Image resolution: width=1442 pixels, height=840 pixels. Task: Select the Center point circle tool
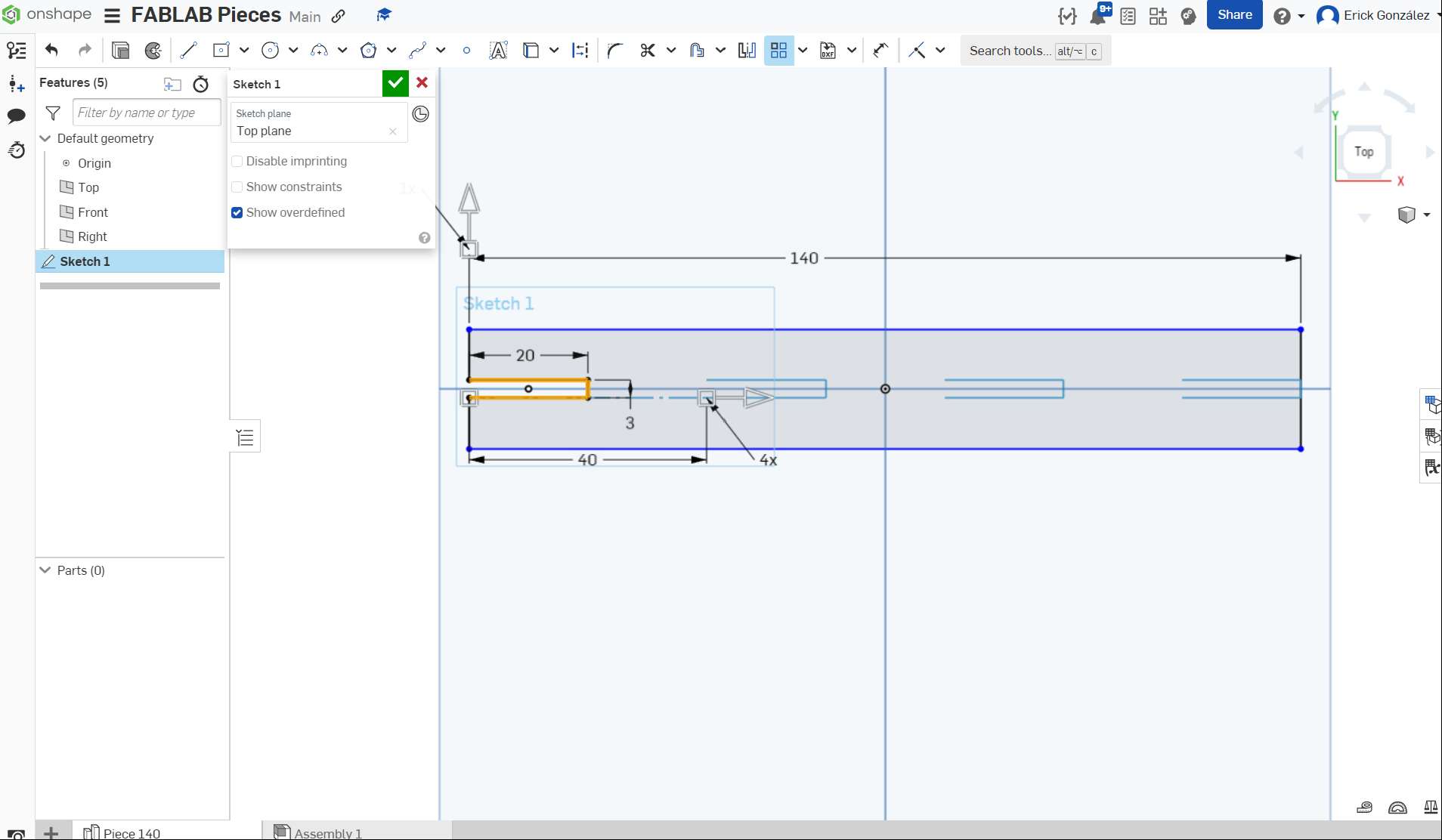(x=270, y=51)
